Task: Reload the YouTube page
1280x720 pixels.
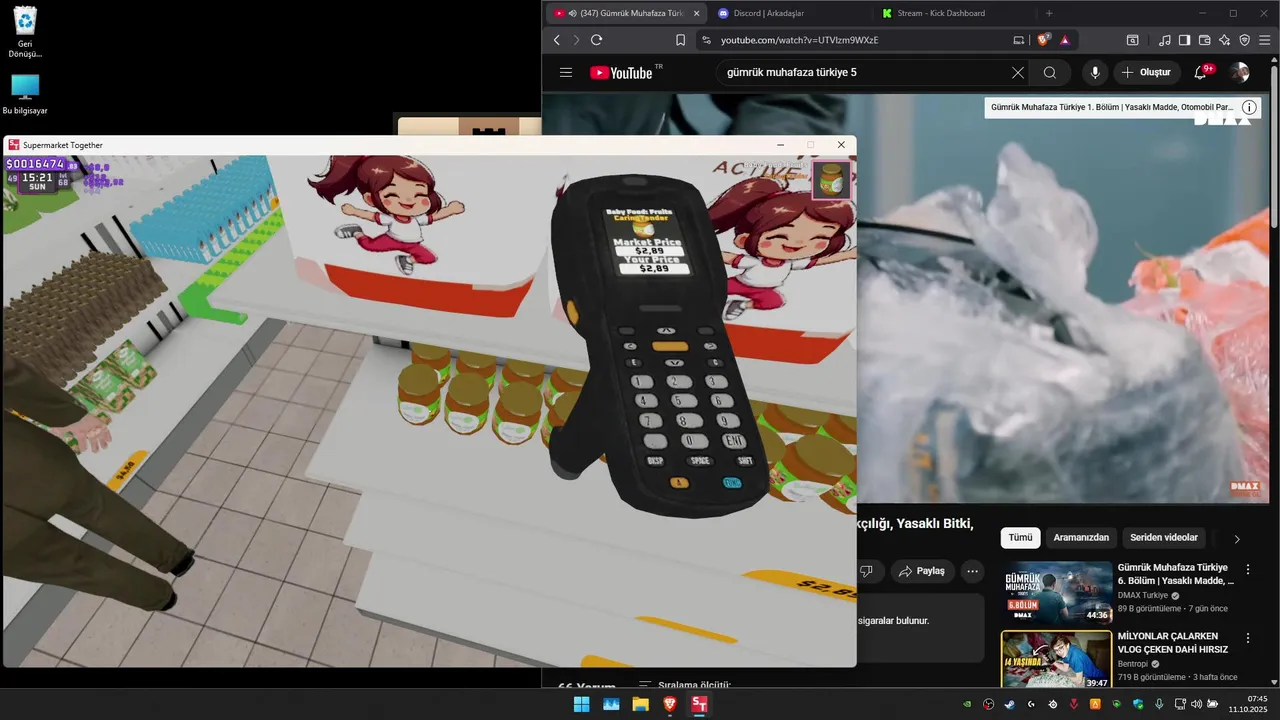Action: (596, 40)
